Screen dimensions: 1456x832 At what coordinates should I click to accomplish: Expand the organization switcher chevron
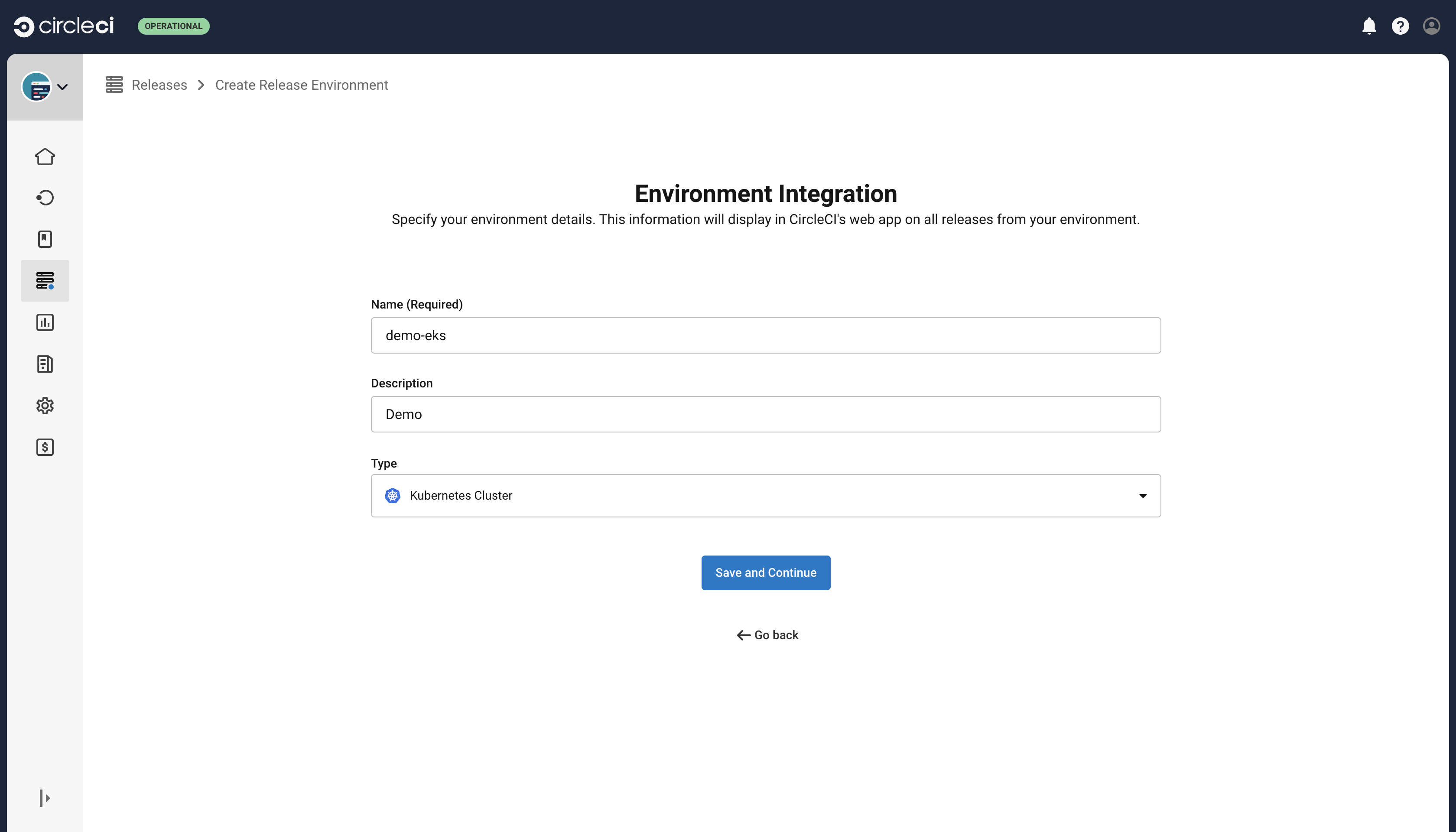coord(63,87)
